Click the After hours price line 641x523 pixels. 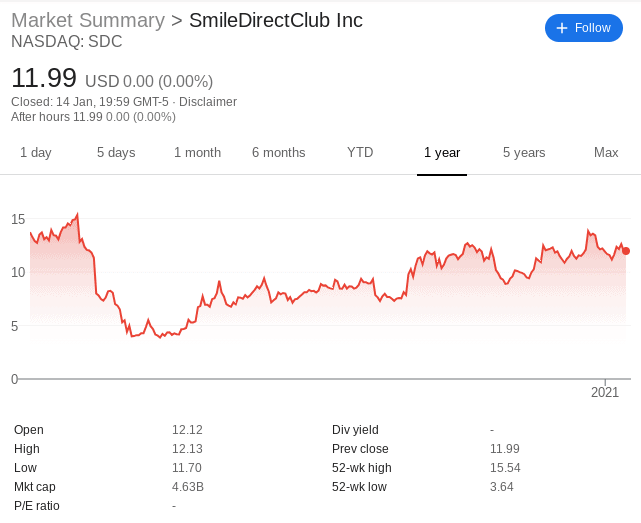[93, 117]
